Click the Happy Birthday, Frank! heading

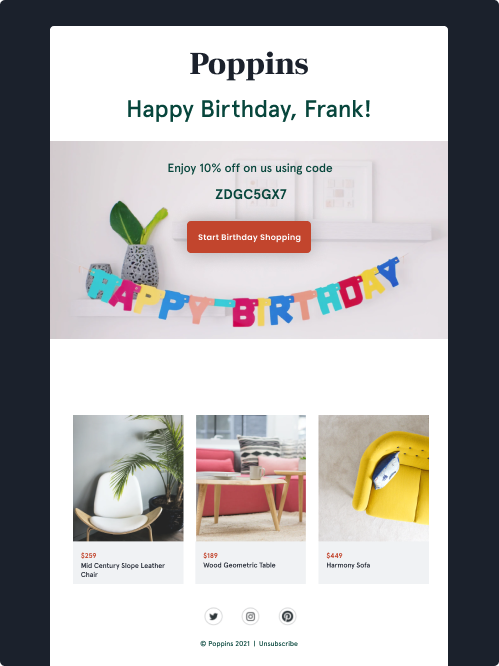coord(249,110)
